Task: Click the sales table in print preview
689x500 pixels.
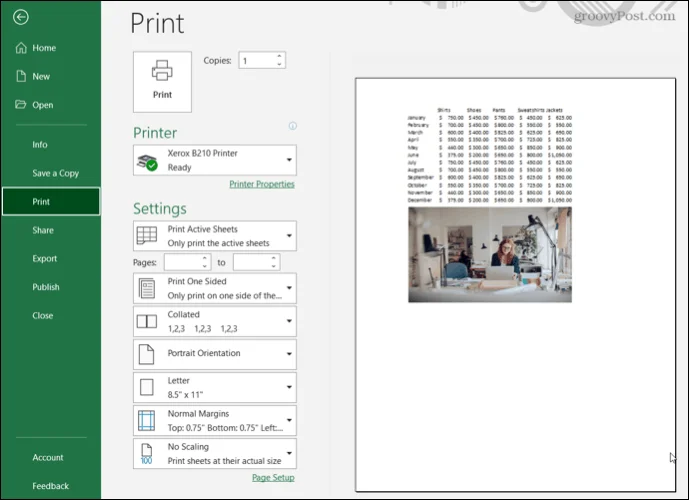Action: (x=490, y=155)
